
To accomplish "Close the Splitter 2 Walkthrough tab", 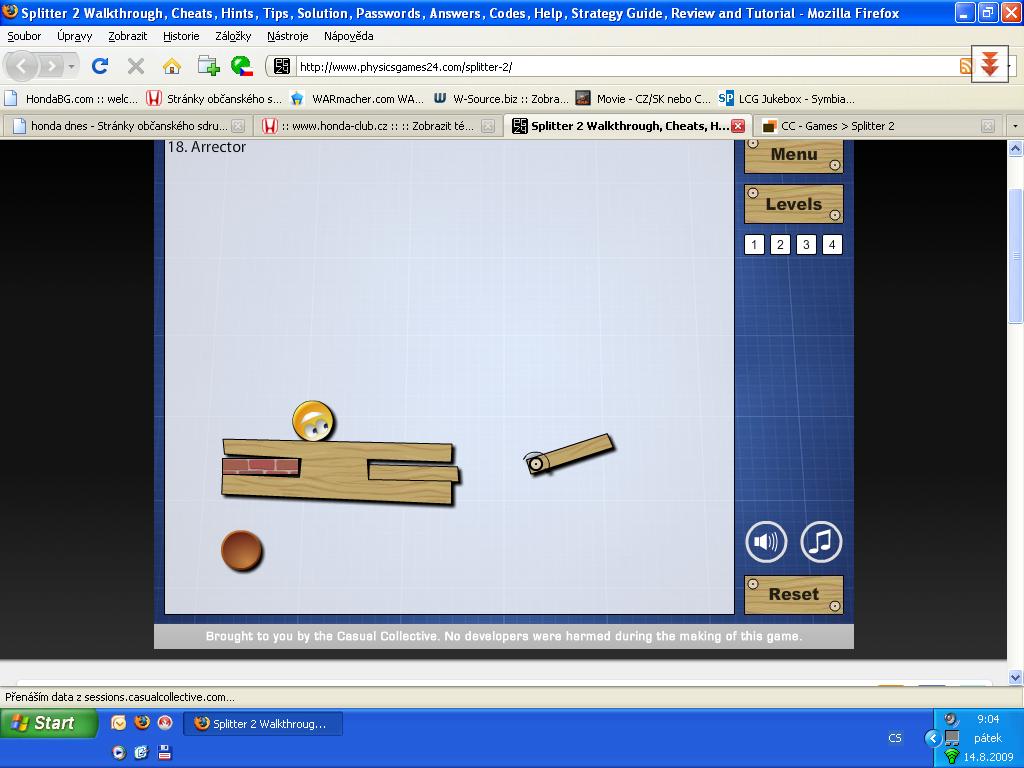I will [737, 126].
